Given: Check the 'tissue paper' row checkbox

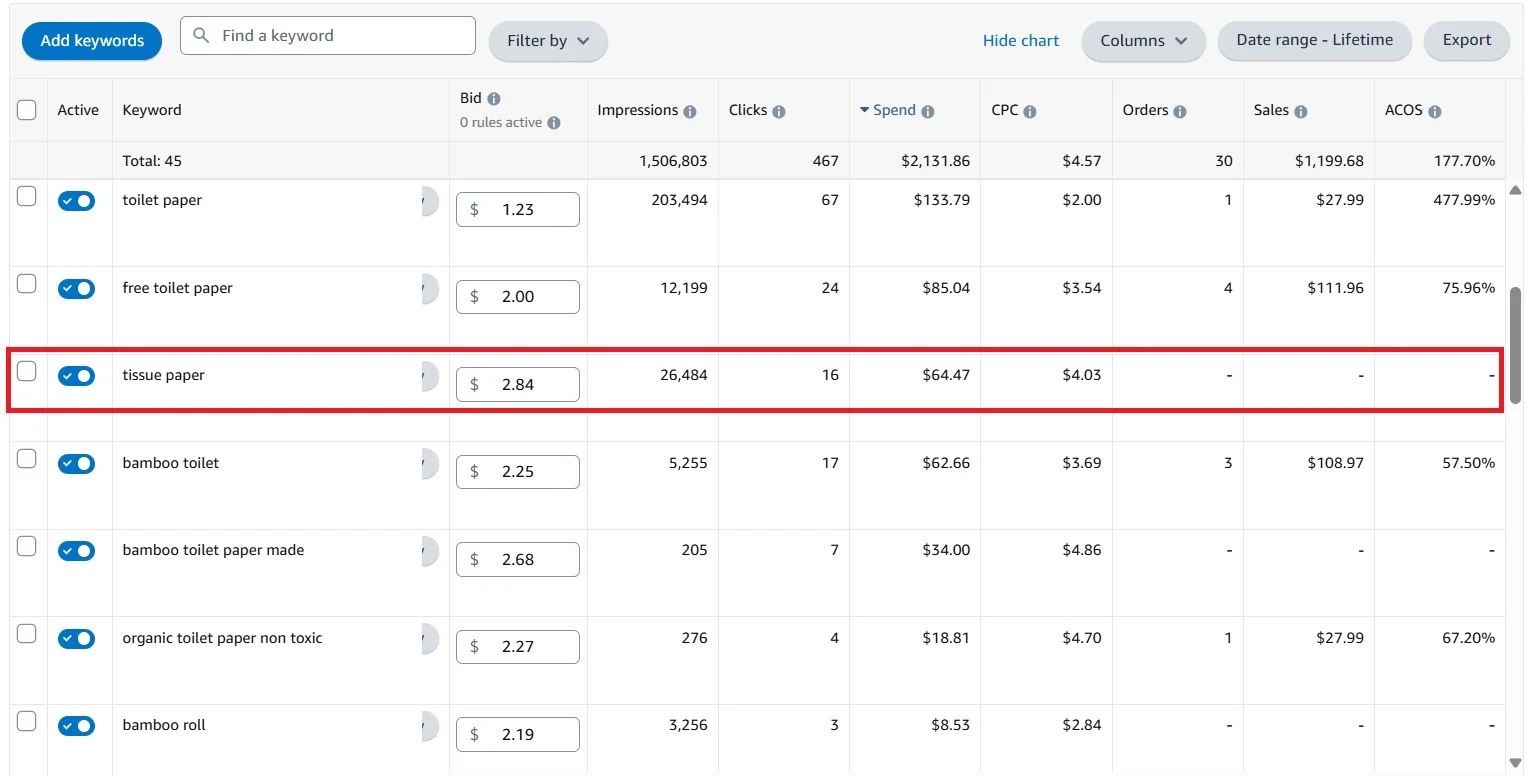Looking at the screenshot, I should 27,372.
